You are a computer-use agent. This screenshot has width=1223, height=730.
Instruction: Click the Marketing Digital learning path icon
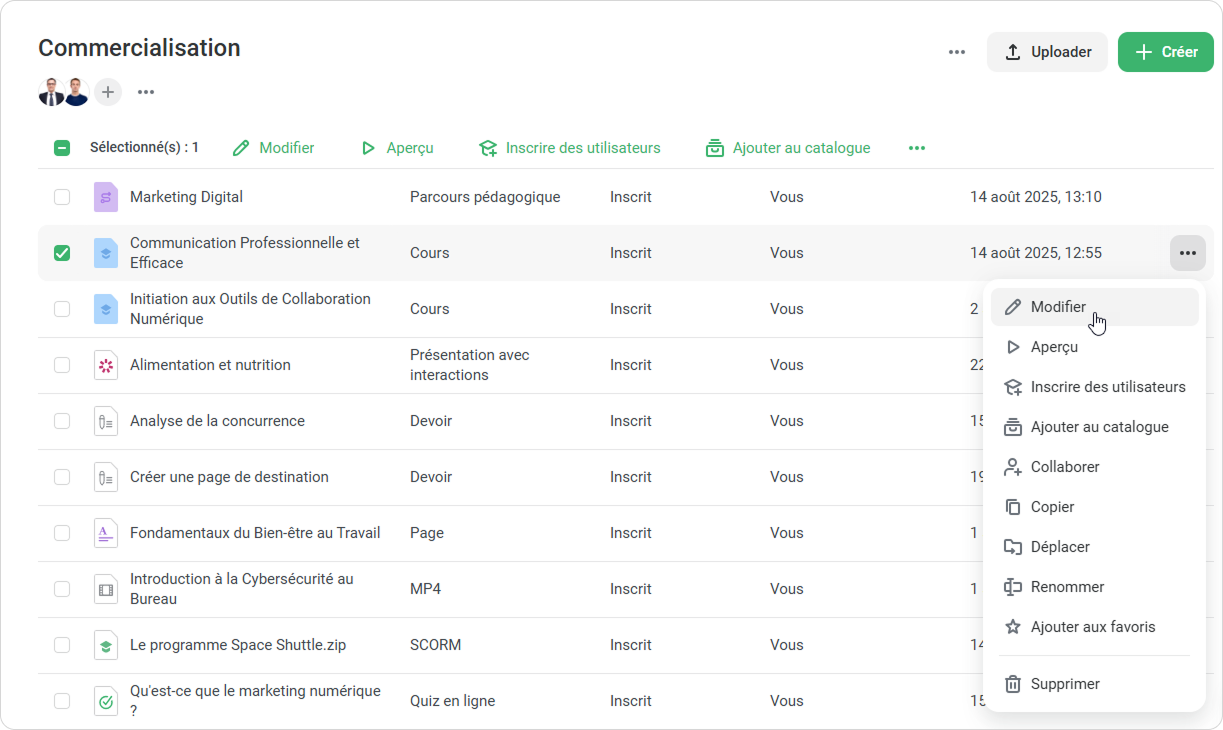(106, 197)
